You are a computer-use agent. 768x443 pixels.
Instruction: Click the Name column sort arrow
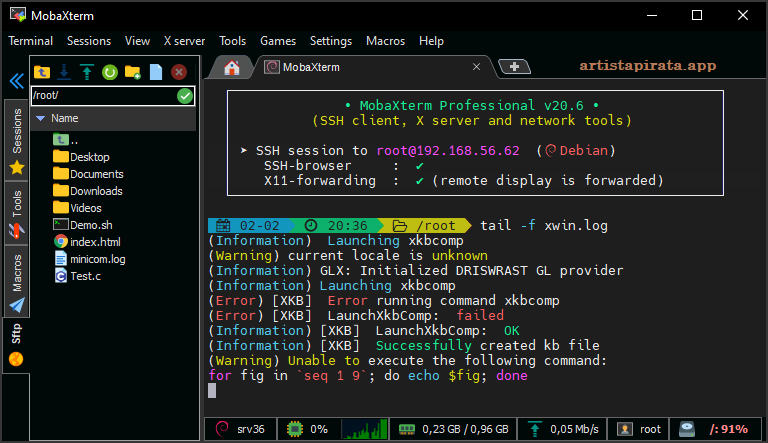(x=40, y=118)
